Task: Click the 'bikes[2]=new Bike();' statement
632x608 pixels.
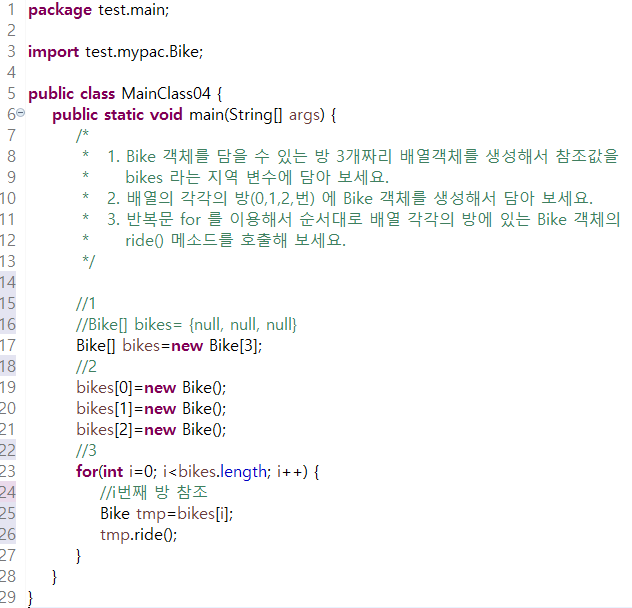Action: click(x=151, y=429)
